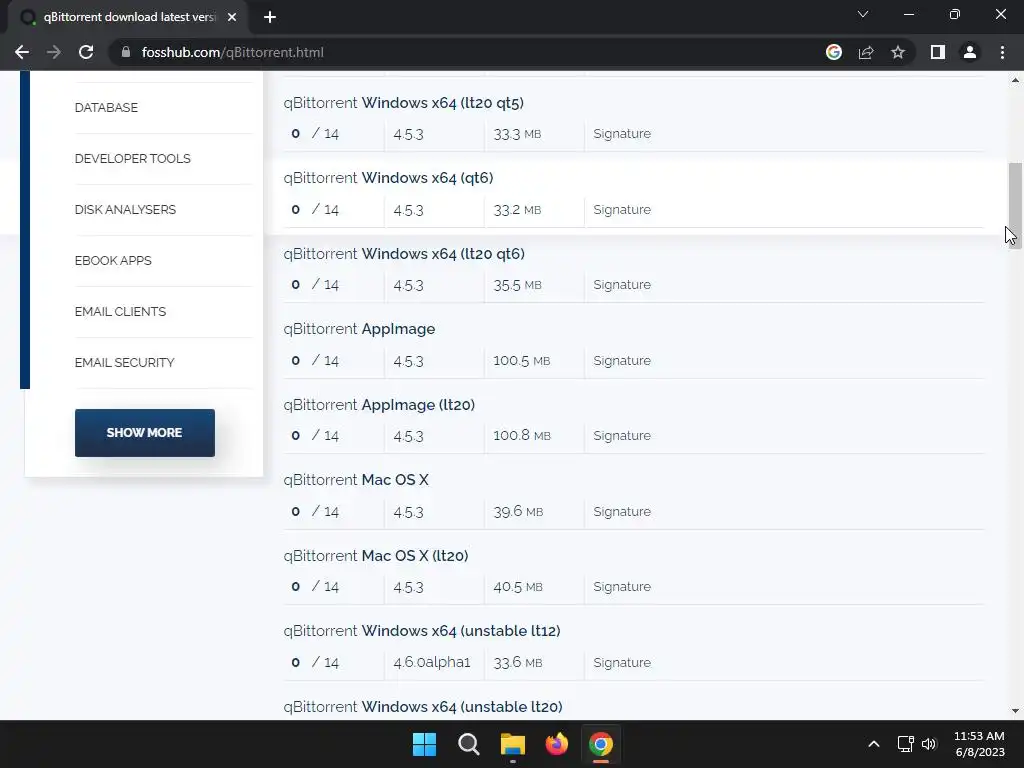1024x768 pixels.
Task: Go back to previous page
Action: tap(22, 52)
